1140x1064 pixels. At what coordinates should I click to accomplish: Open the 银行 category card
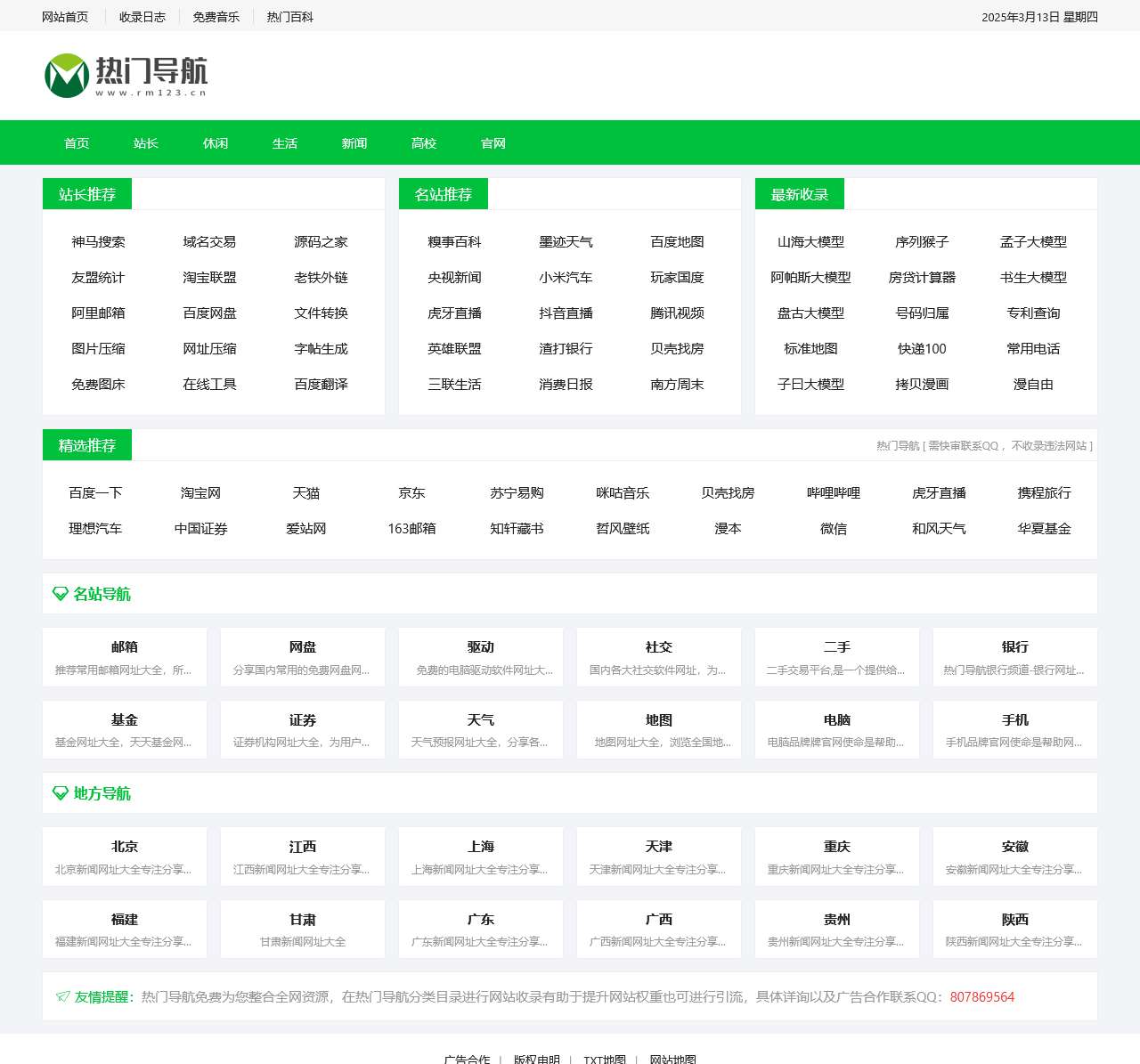click(x=1015, y=657)
